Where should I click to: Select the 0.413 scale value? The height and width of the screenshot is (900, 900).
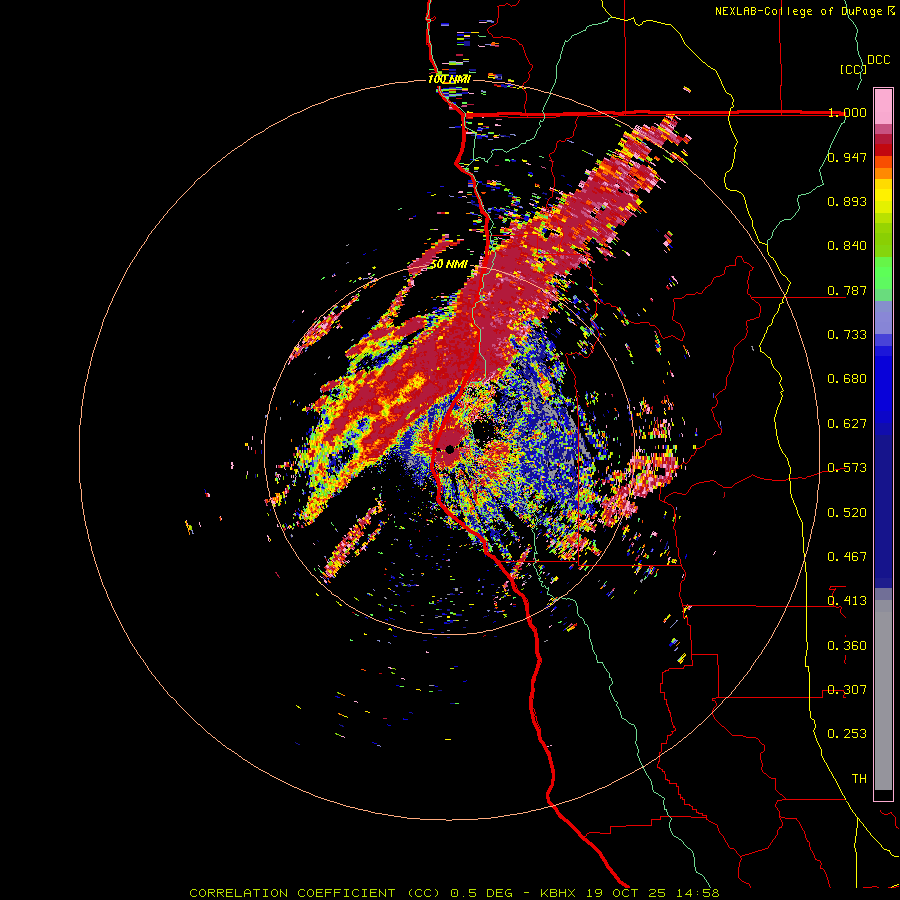(x=847, y=601)
